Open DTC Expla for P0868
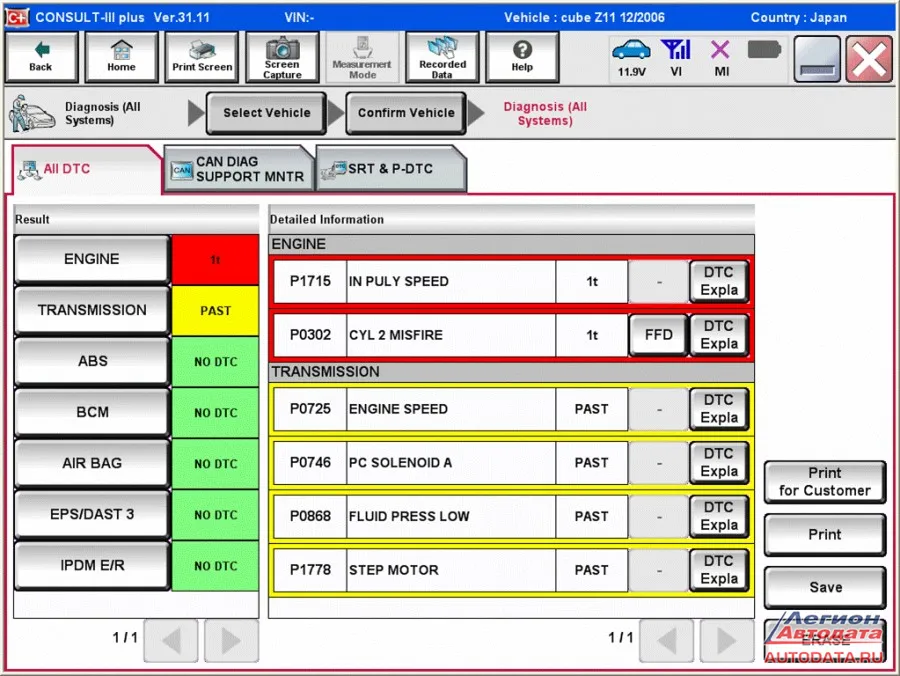Viewport: 900px width, 676px height. coord(719,516)
